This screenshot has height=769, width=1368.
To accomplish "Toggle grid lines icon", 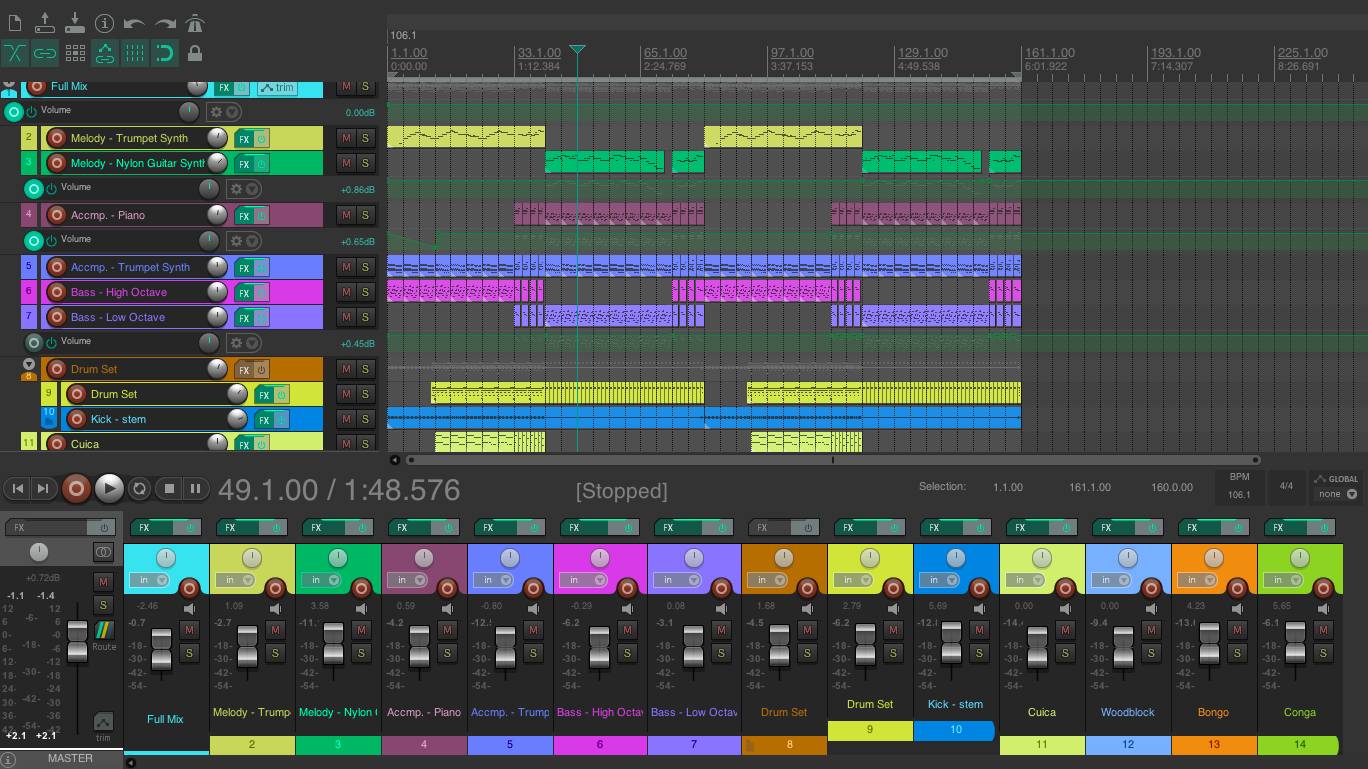I will [x=135, y=53].
